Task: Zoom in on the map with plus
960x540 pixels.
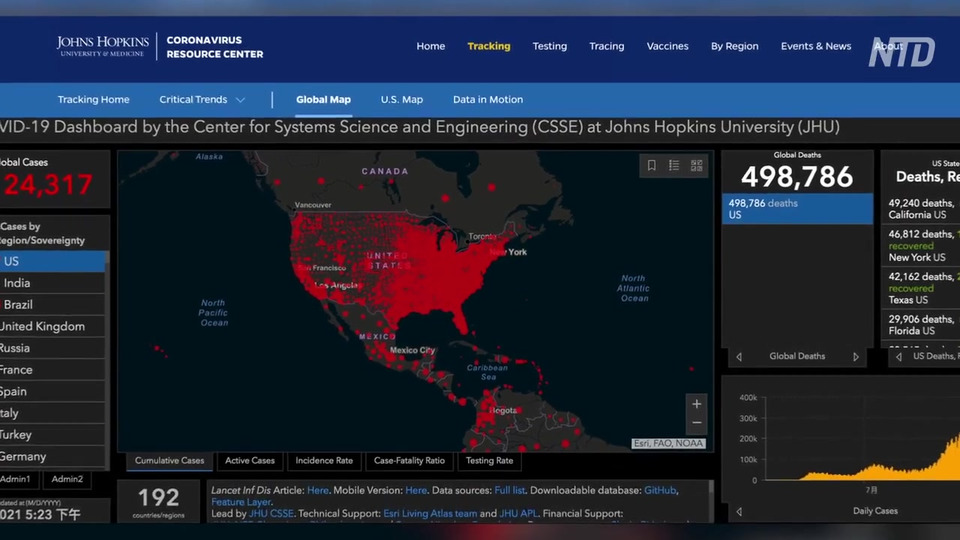Action: click(697, 404)
